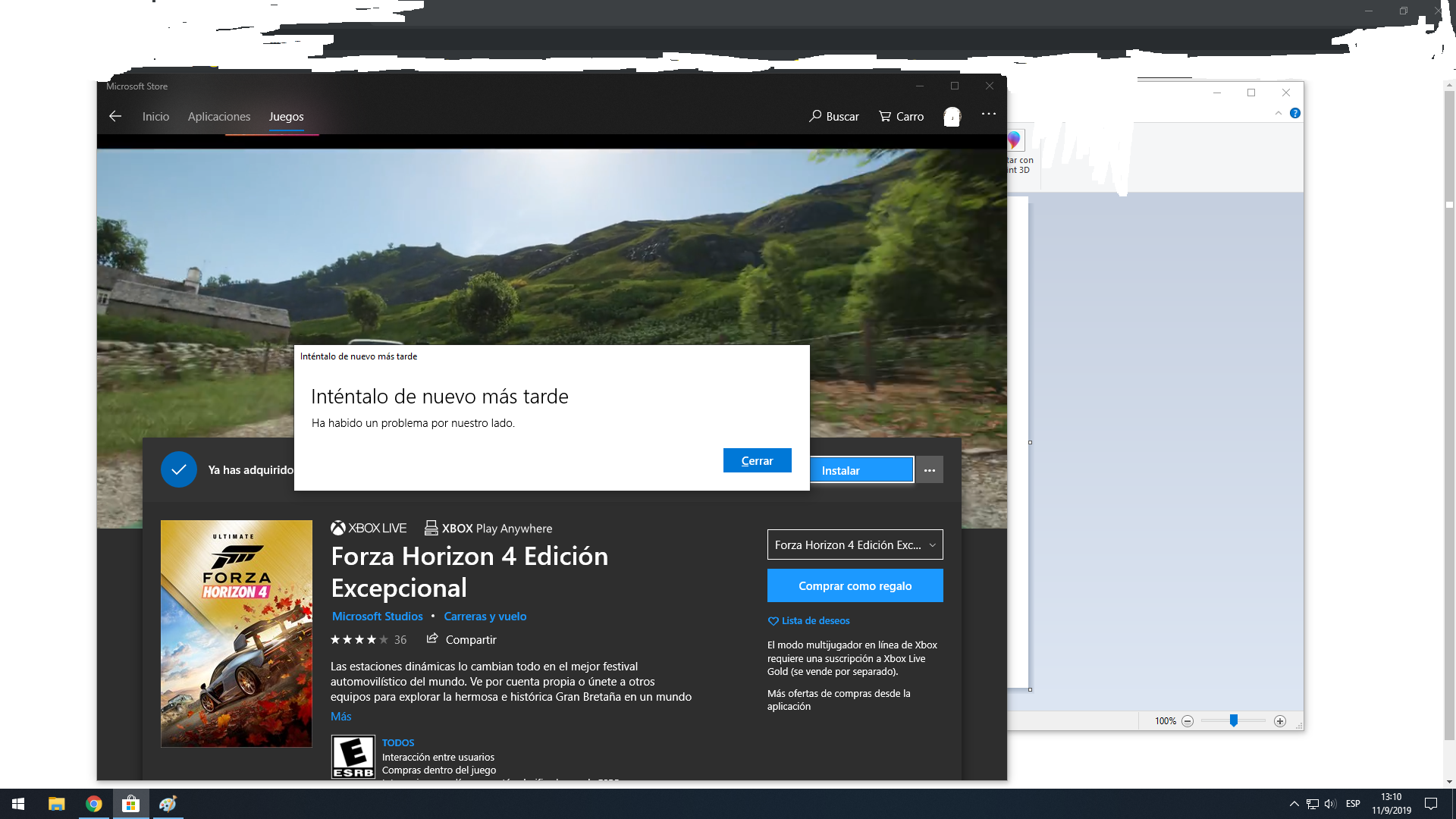This screenshot has width=1456, height=819.
Task: Open Chrome from the taskbar
Action: pyautogui.click(x=94, y=804)
